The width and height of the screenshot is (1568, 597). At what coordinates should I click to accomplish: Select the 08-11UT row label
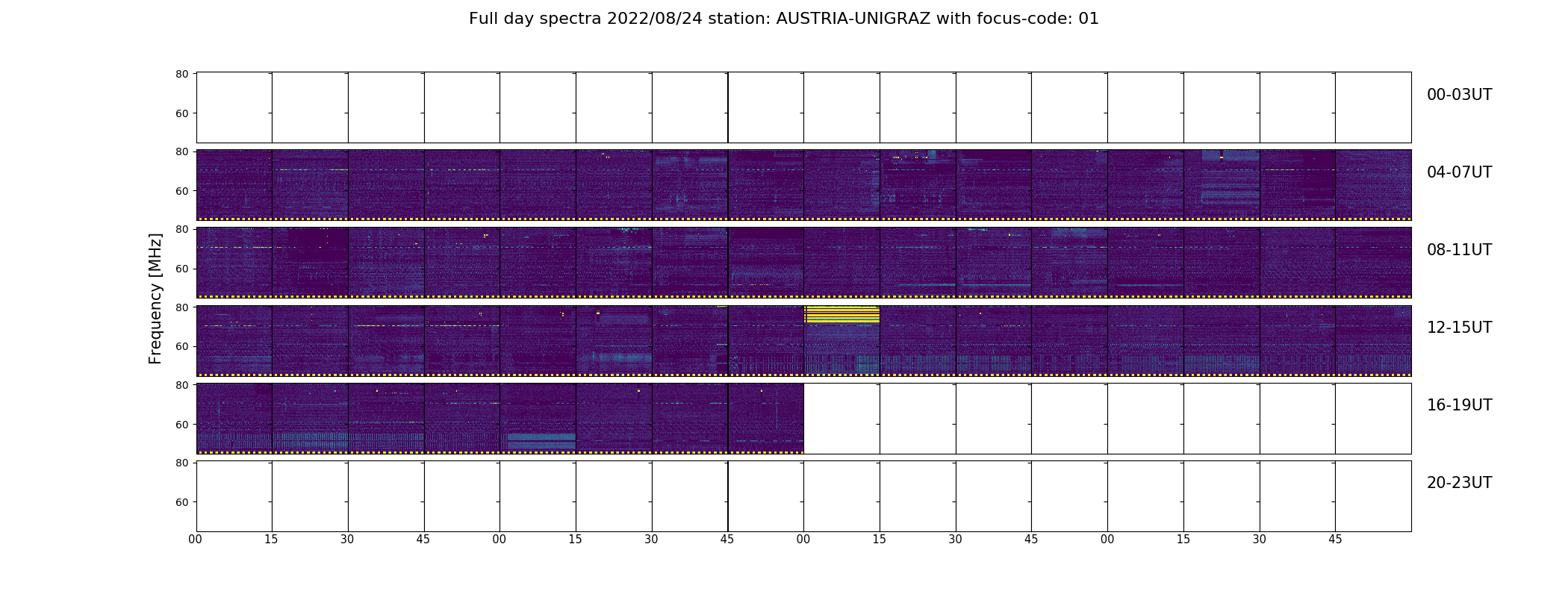1459,250
